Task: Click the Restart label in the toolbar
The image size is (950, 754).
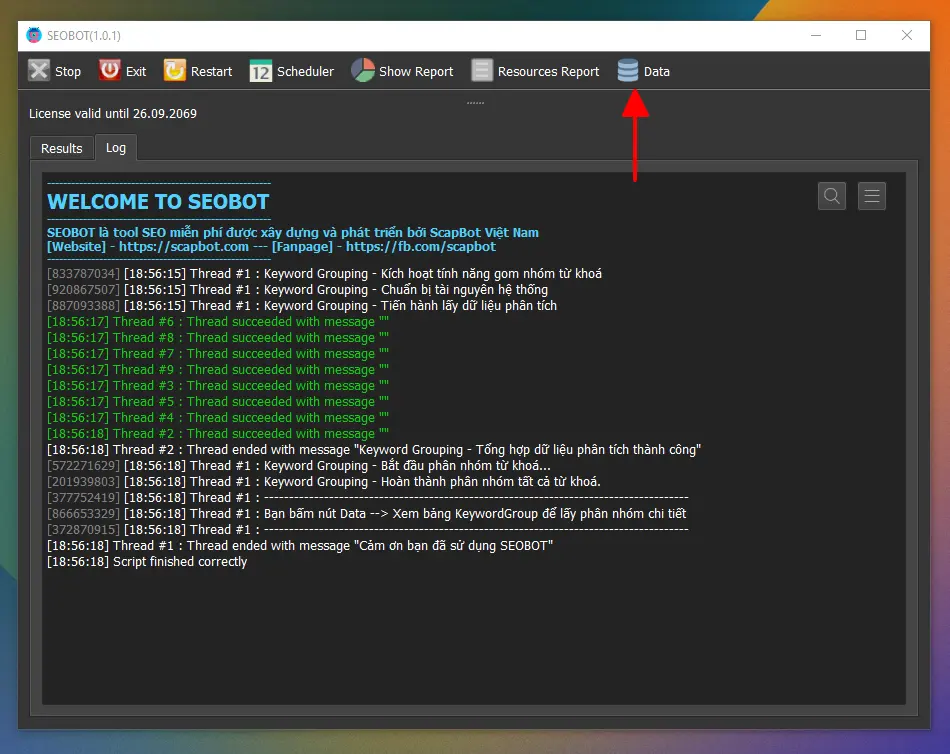Action: point(211,72)
